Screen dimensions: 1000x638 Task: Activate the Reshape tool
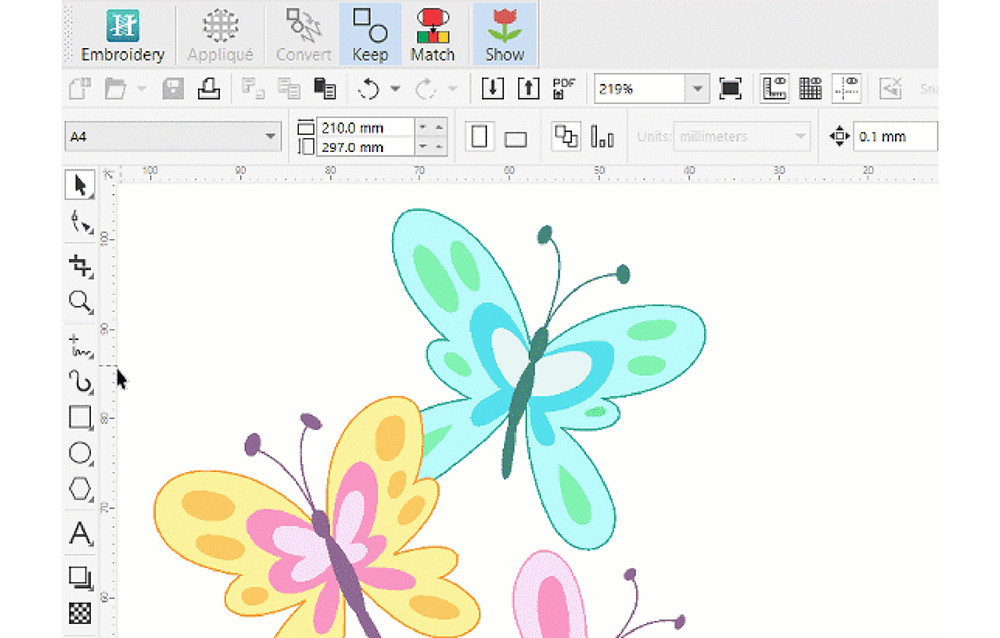click(x=80, y=222)
